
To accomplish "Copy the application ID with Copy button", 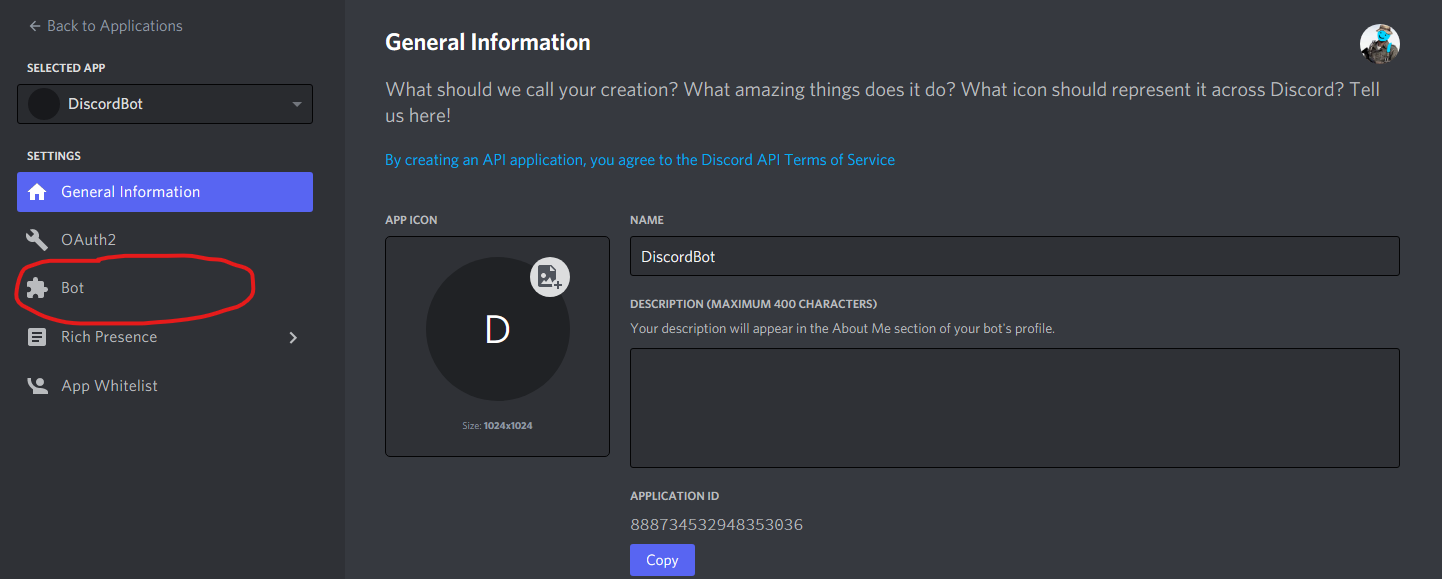I will [662, 560].
